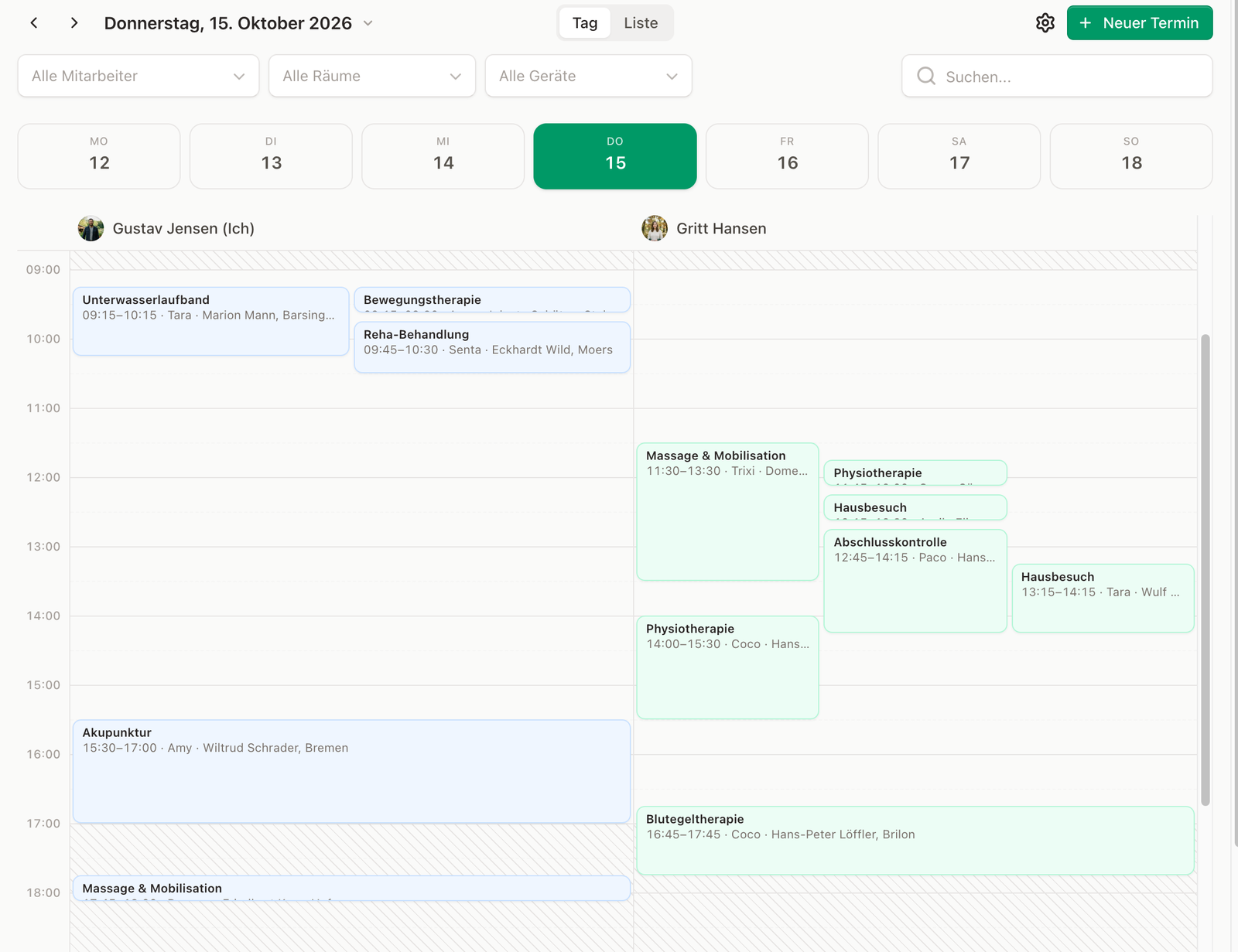Select Sunday 18

[x=1131, y=156]
